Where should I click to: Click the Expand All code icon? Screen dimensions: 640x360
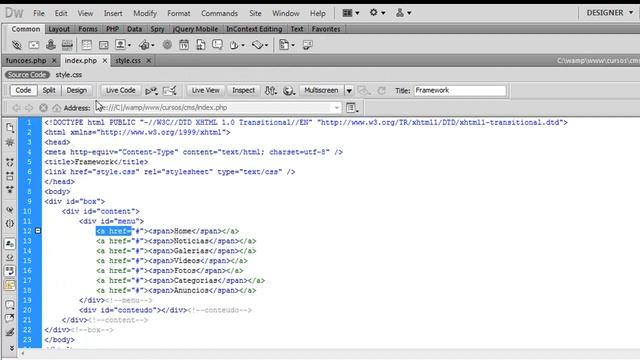(10, 190)
